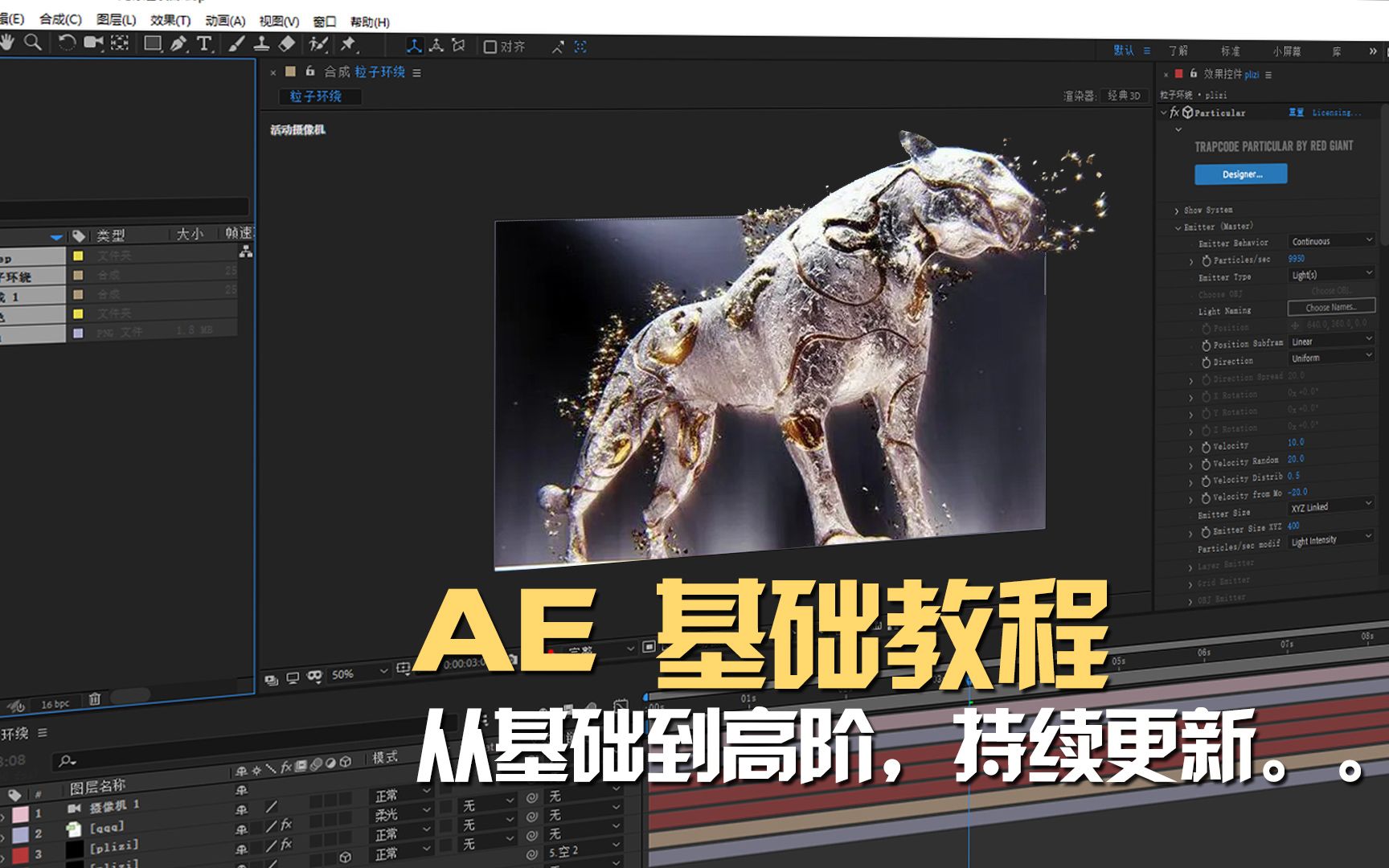
Task: Toggle the Particular fx effect switch
Action: (1174, 113)
